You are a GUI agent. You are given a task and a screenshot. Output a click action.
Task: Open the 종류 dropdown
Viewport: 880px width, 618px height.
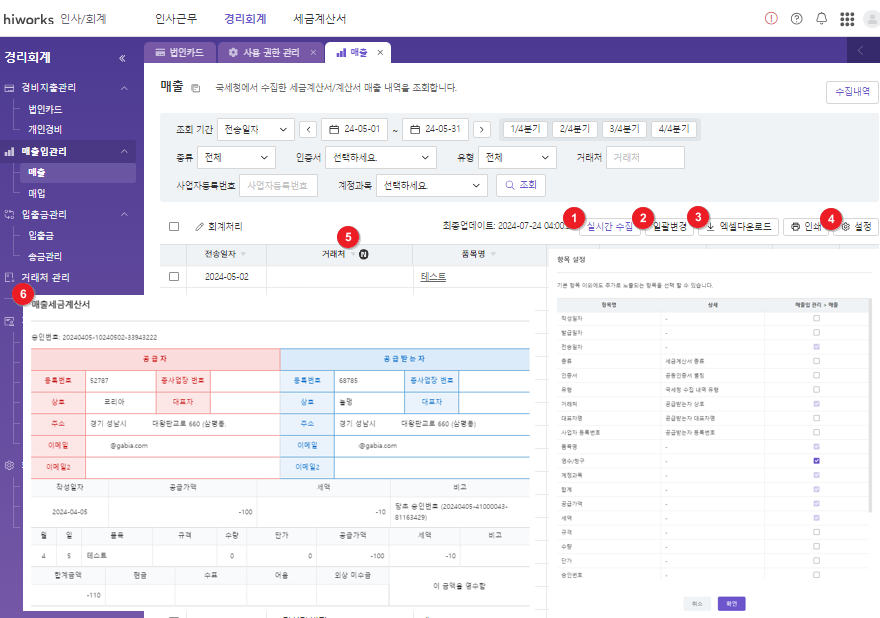click(237, 158)
